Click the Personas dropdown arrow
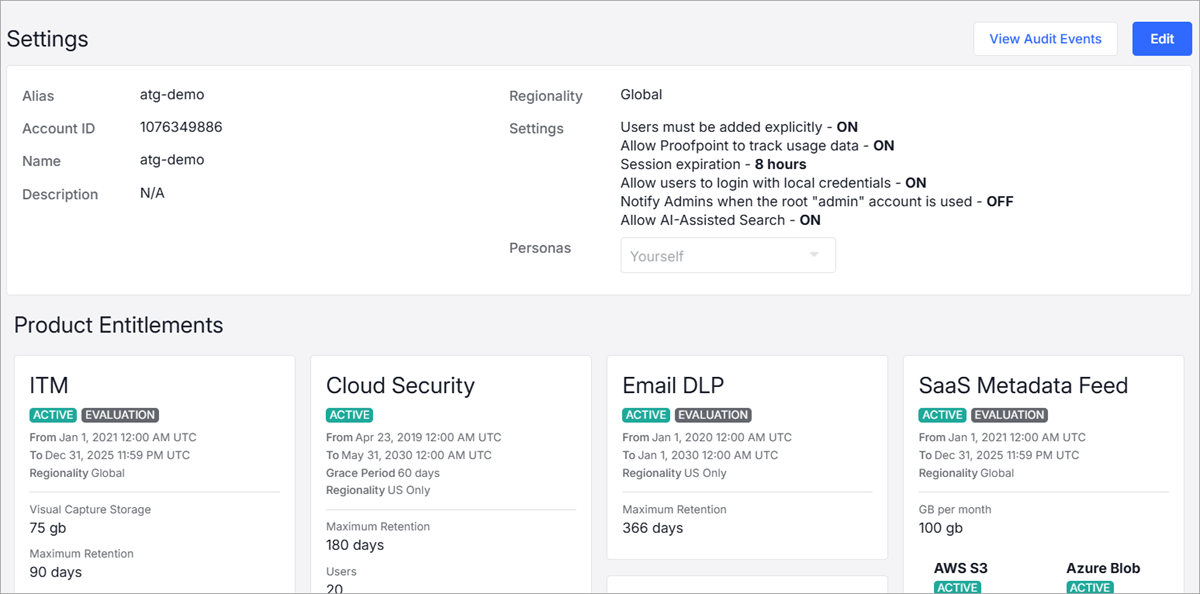1200x594 pixels. (814, 255)
